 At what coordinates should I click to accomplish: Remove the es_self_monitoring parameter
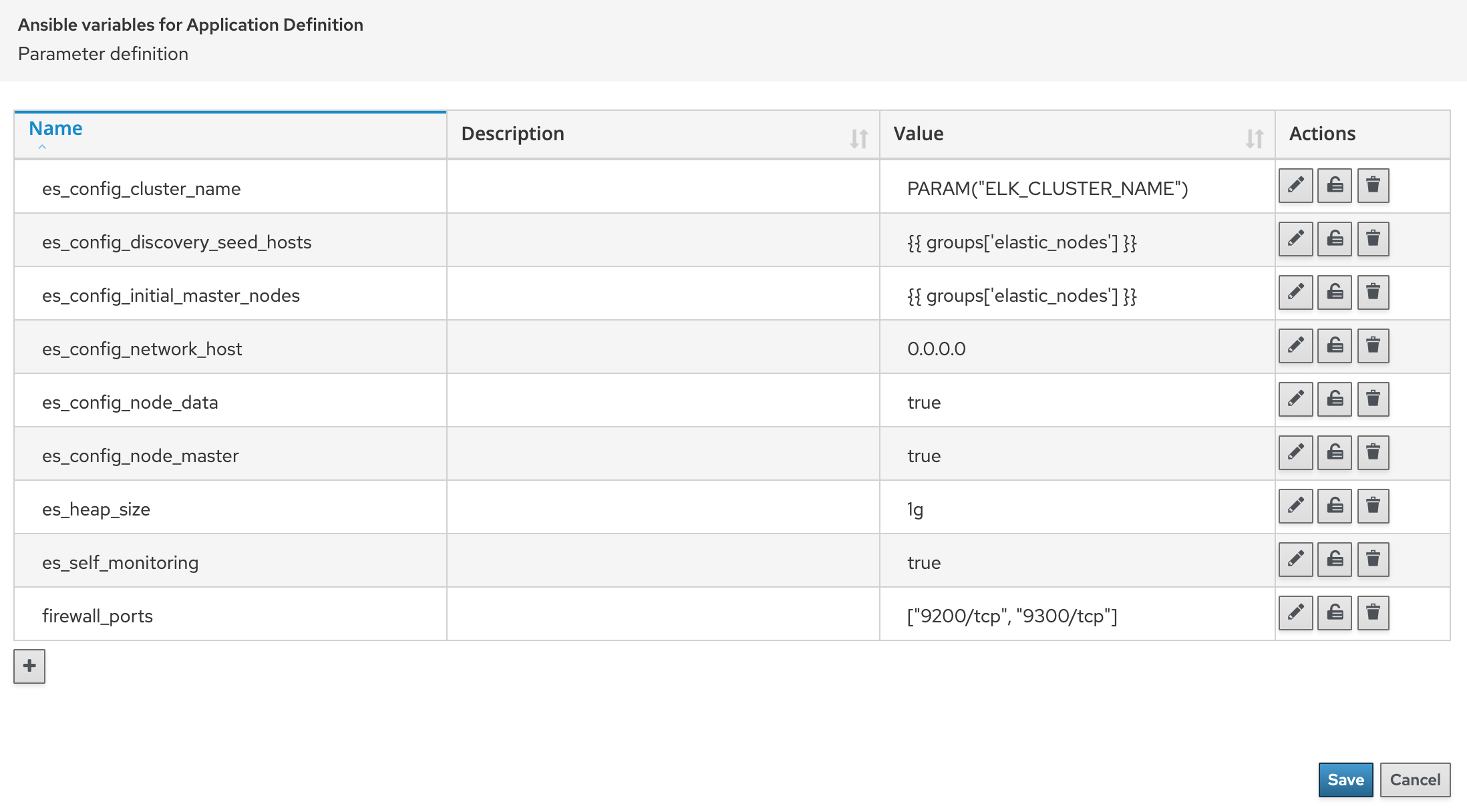[1373, 560]
